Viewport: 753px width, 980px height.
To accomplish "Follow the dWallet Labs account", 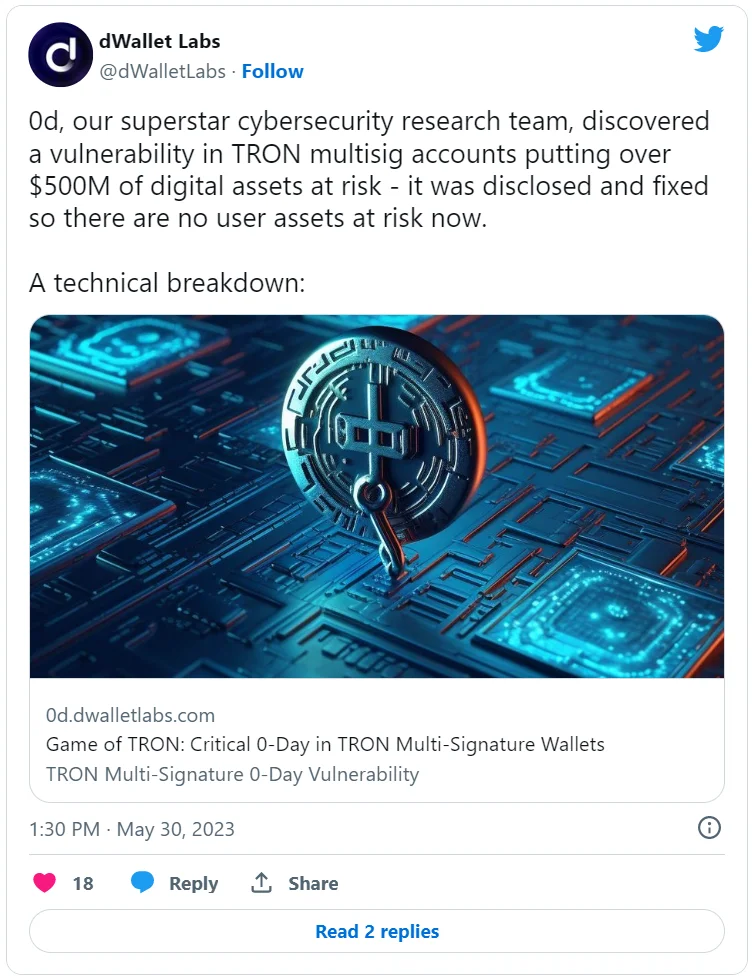I will pyautogui.click(x=273, y=71).
